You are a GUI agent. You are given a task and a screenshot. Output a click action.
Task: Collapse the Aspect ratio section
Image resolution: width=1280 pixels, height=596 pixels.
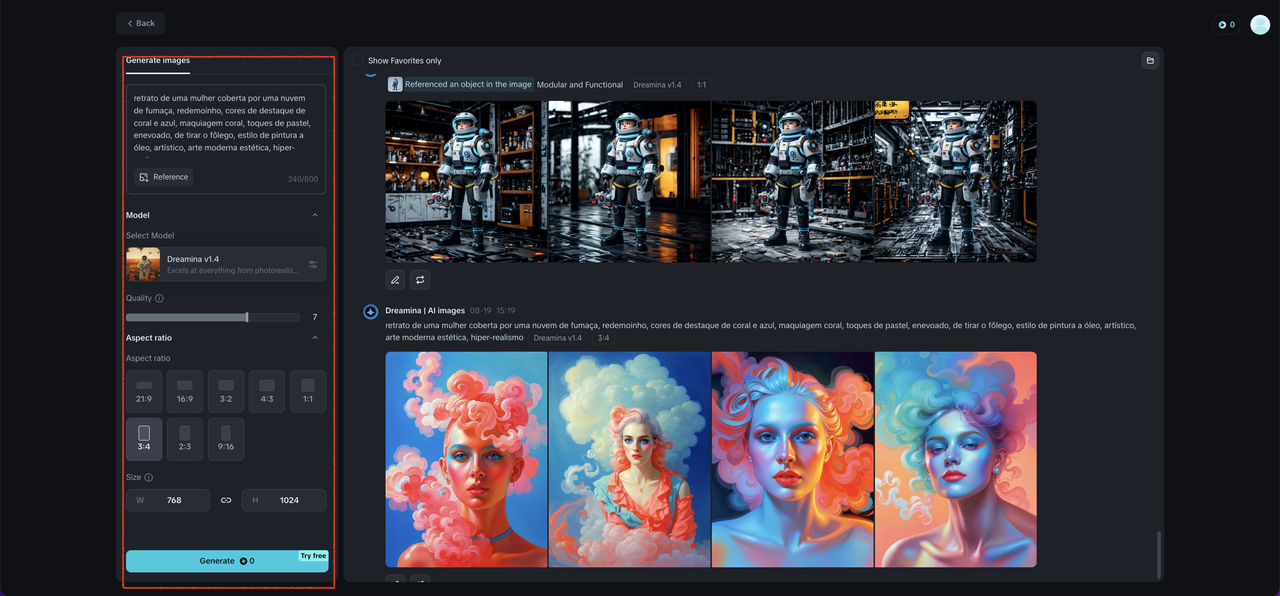coord(315,338)
